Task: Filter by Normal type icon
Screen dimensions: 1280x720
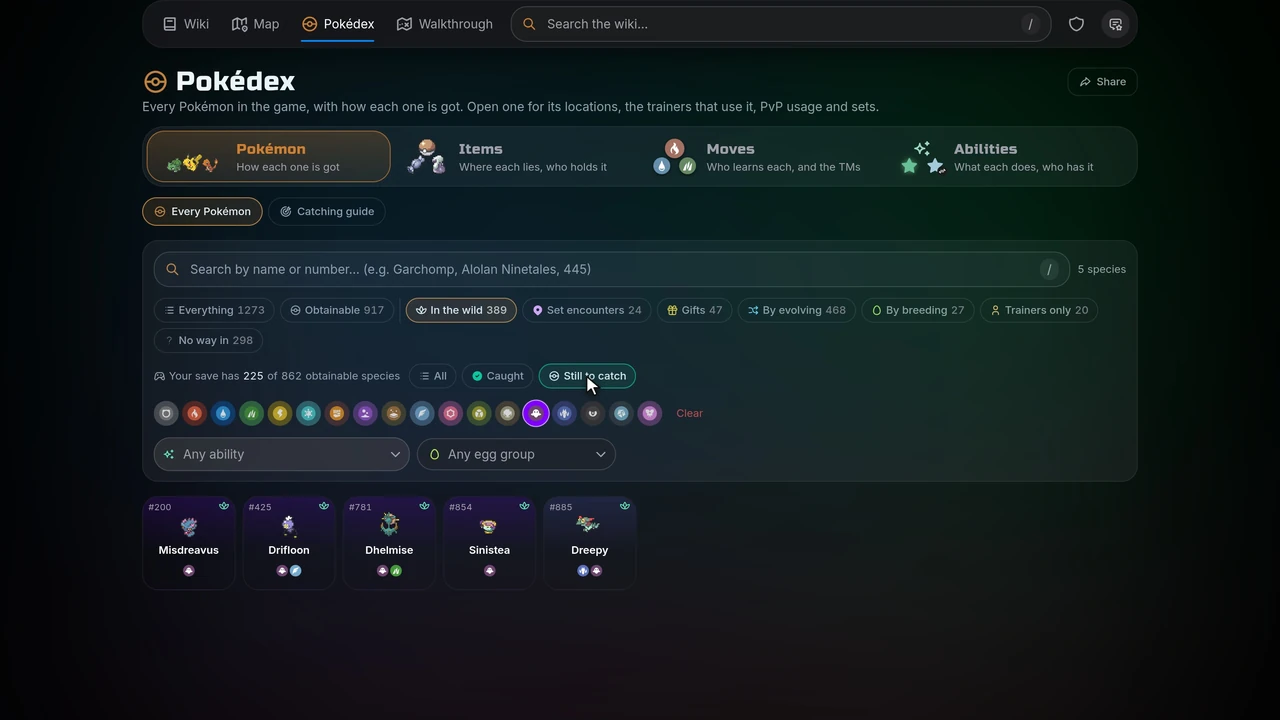Action: pos(166,413)
